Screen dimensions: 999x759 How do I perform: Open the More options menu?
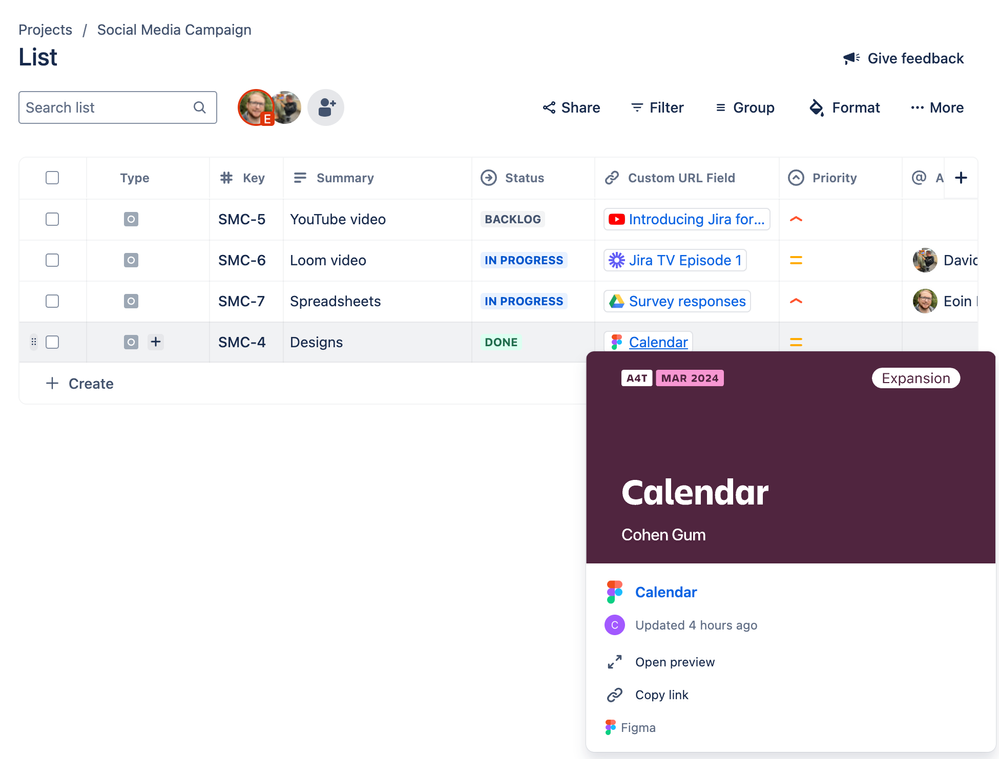click(937, 108)
